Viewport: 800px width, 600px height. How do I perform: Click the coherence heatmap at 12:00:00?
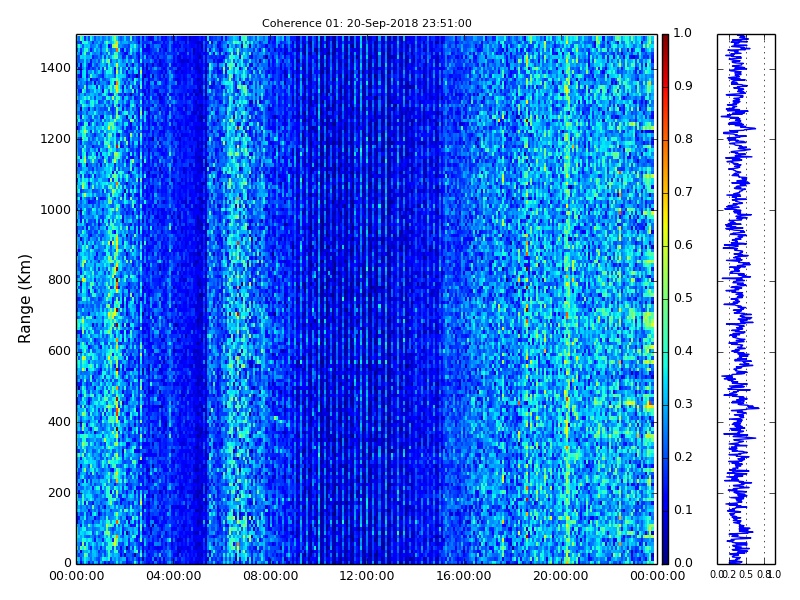click(367, 299)
